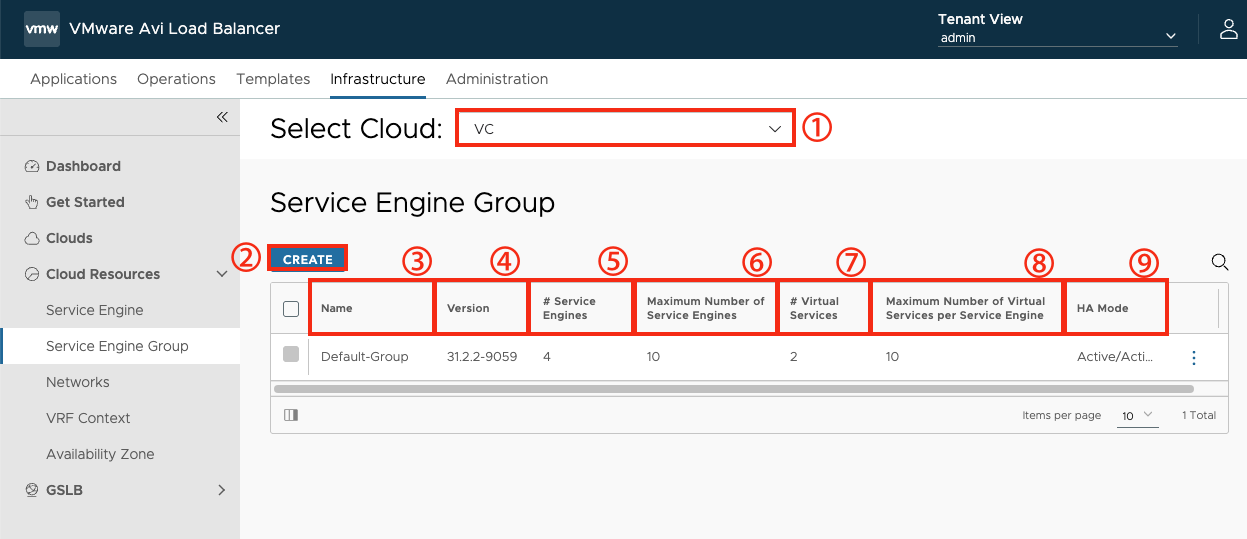Open Availability Zone in sidebar
Viewport: 1247px width, 539px height.
[100, 454]
